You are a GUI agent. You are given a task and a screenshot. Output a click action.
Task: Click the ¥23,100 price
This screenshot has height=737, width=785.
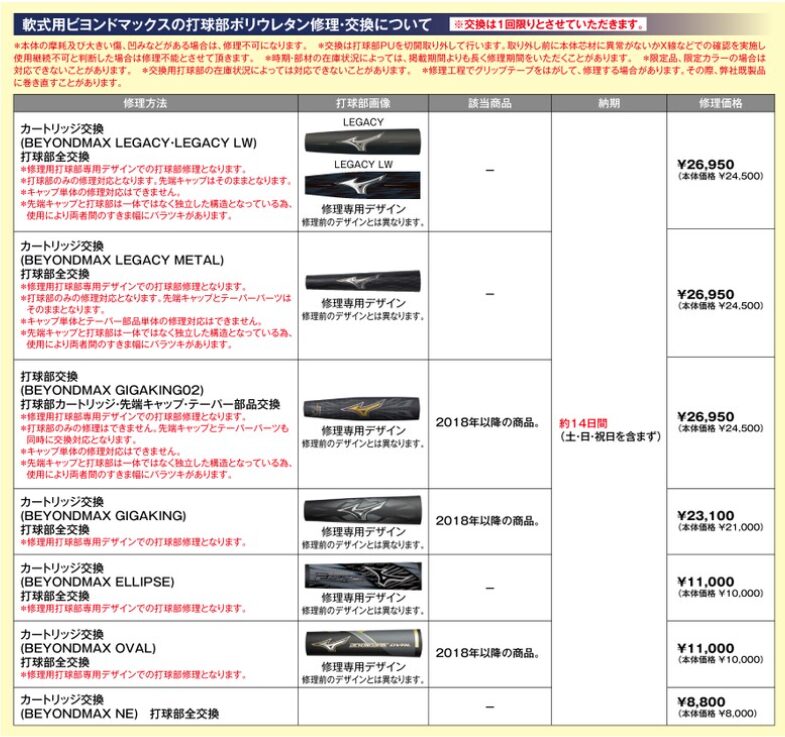pos(705,516)
